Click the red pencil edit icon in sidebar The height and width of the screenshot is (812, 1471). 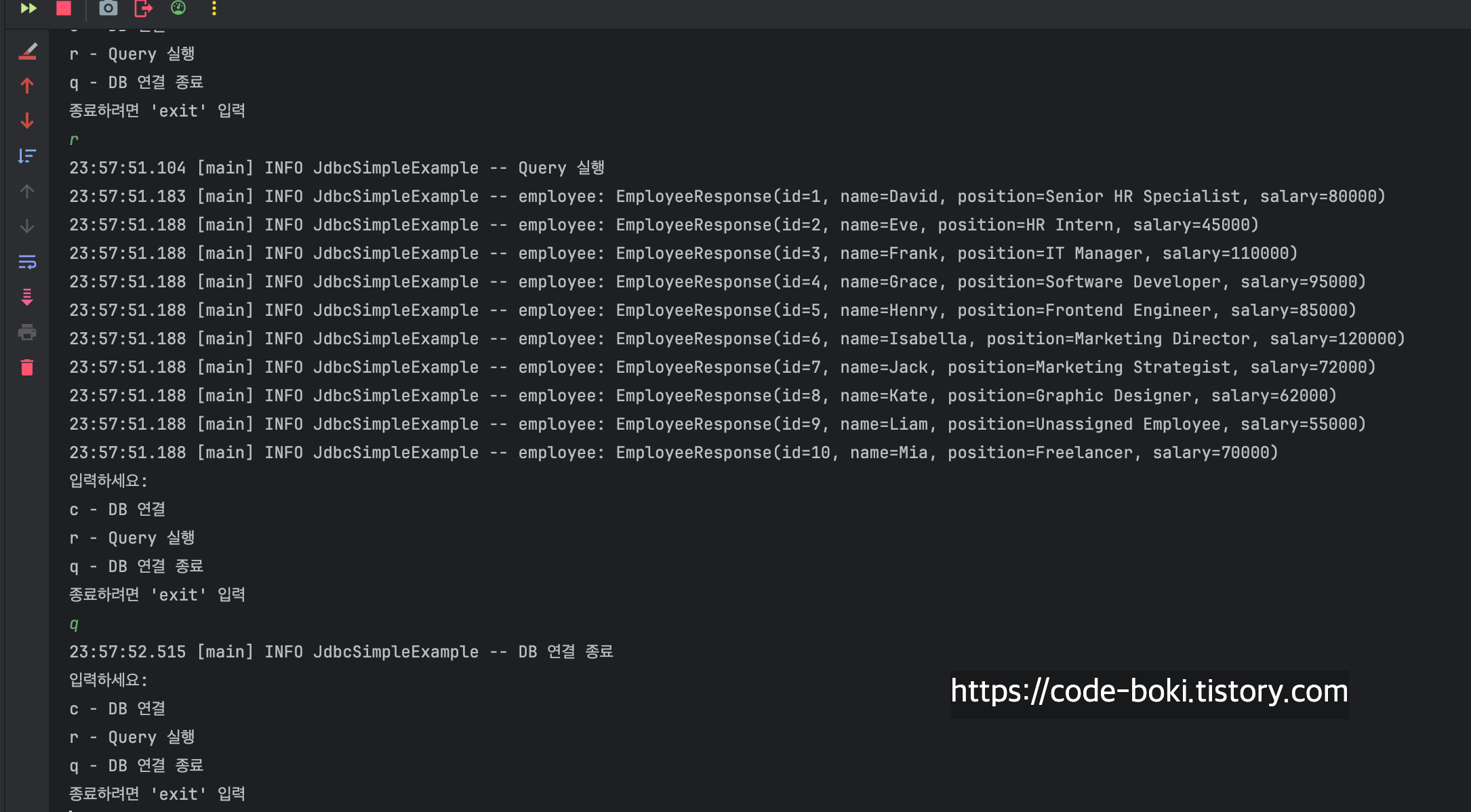point(28,52)
